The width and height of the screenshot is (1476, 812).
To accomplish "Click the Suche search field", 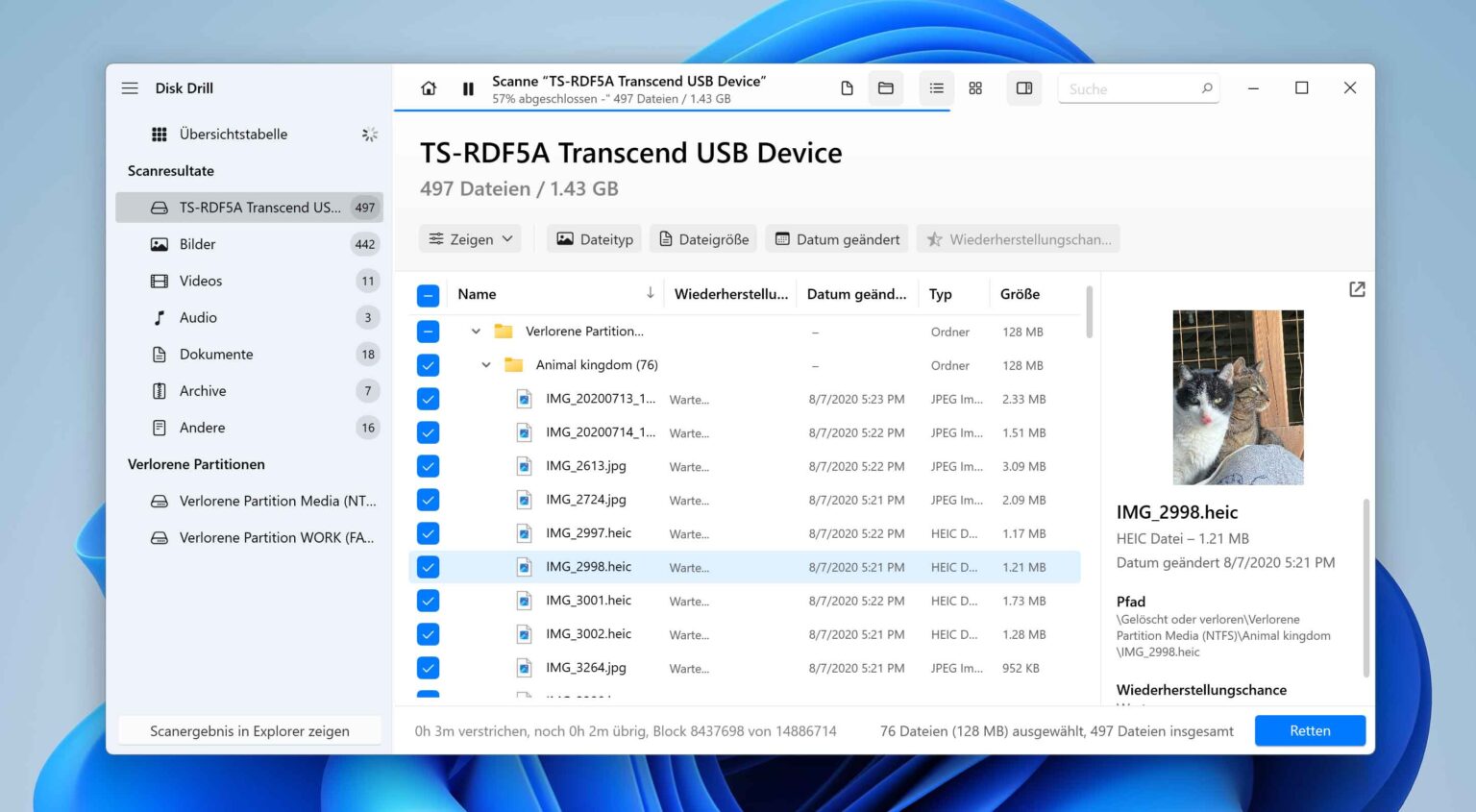I will click(1129, 89).
